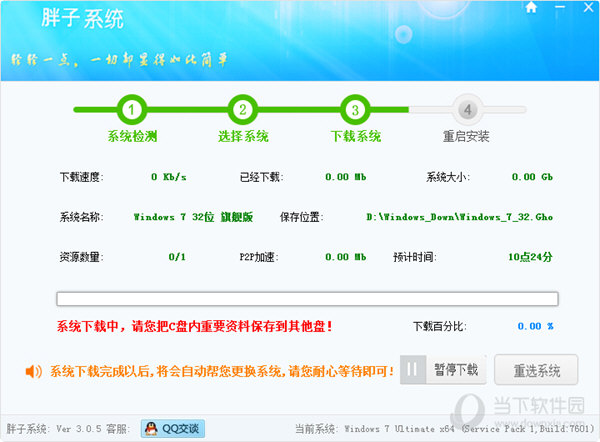Click the step 2 circle icon
Image resolution: width=600 pixels, height=442 pixels.
242,109
